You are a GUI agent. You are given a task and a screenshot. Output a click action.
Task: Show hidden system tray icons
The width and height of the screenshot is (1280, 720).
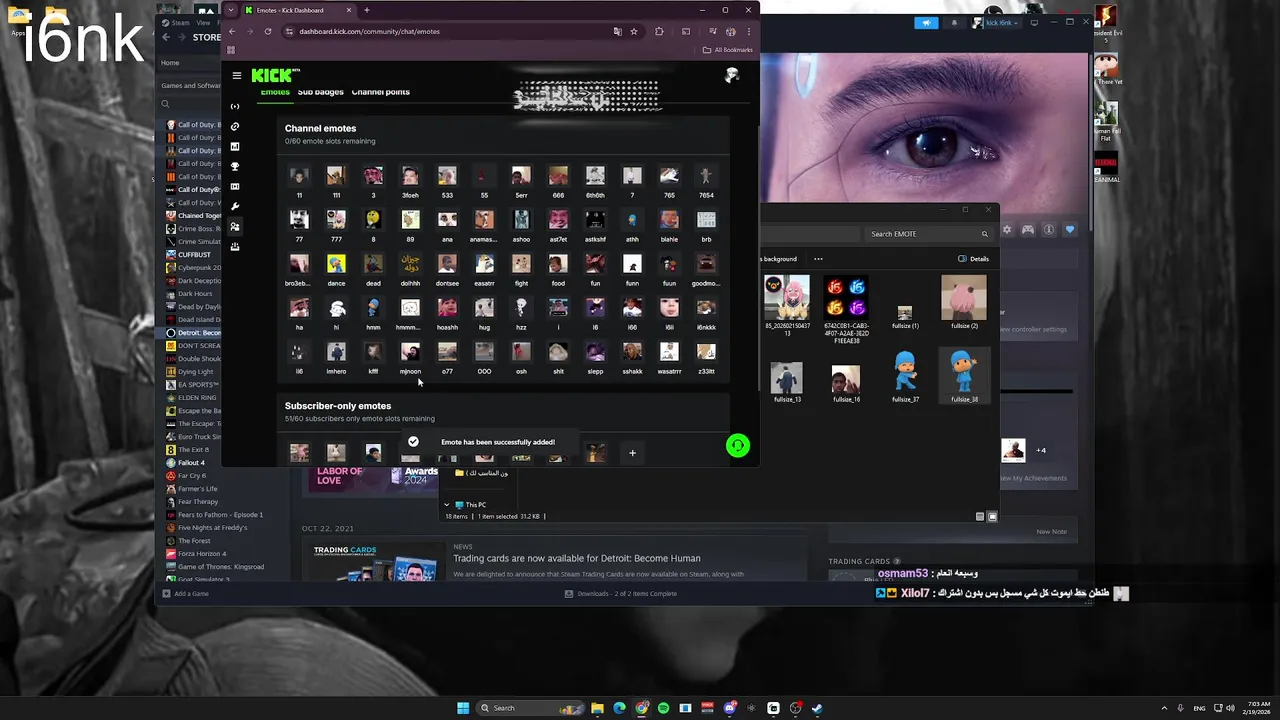[1163, 708]
